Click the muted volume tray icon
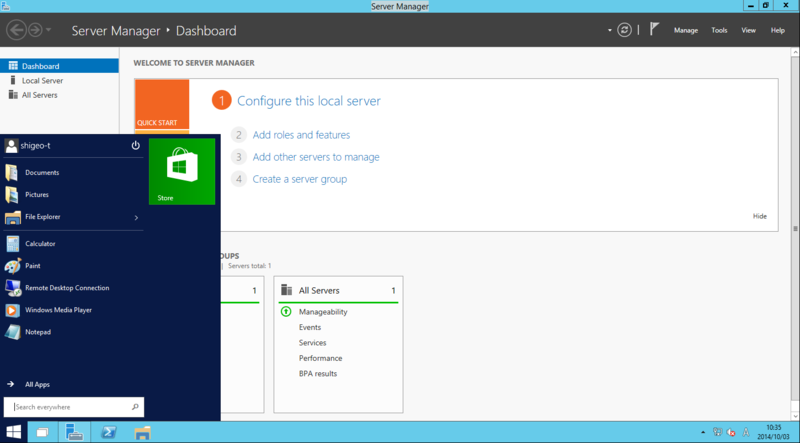 tap(731, 433)
